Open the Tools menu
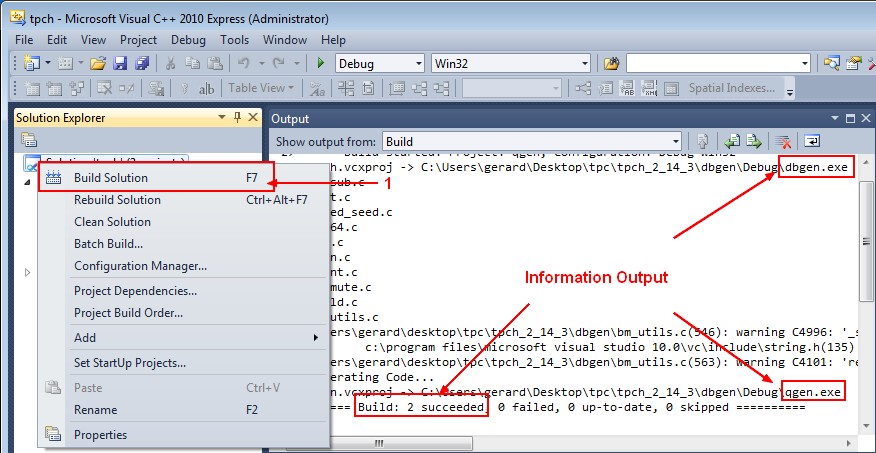Image resolution: width=876 pixels, height=453 pixels. [x=235, y=40]
